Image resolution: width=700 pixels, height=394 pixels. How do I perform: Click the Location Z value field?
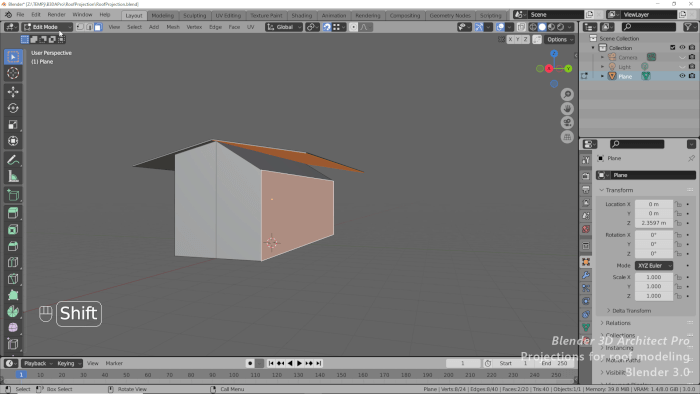[654, 223]
